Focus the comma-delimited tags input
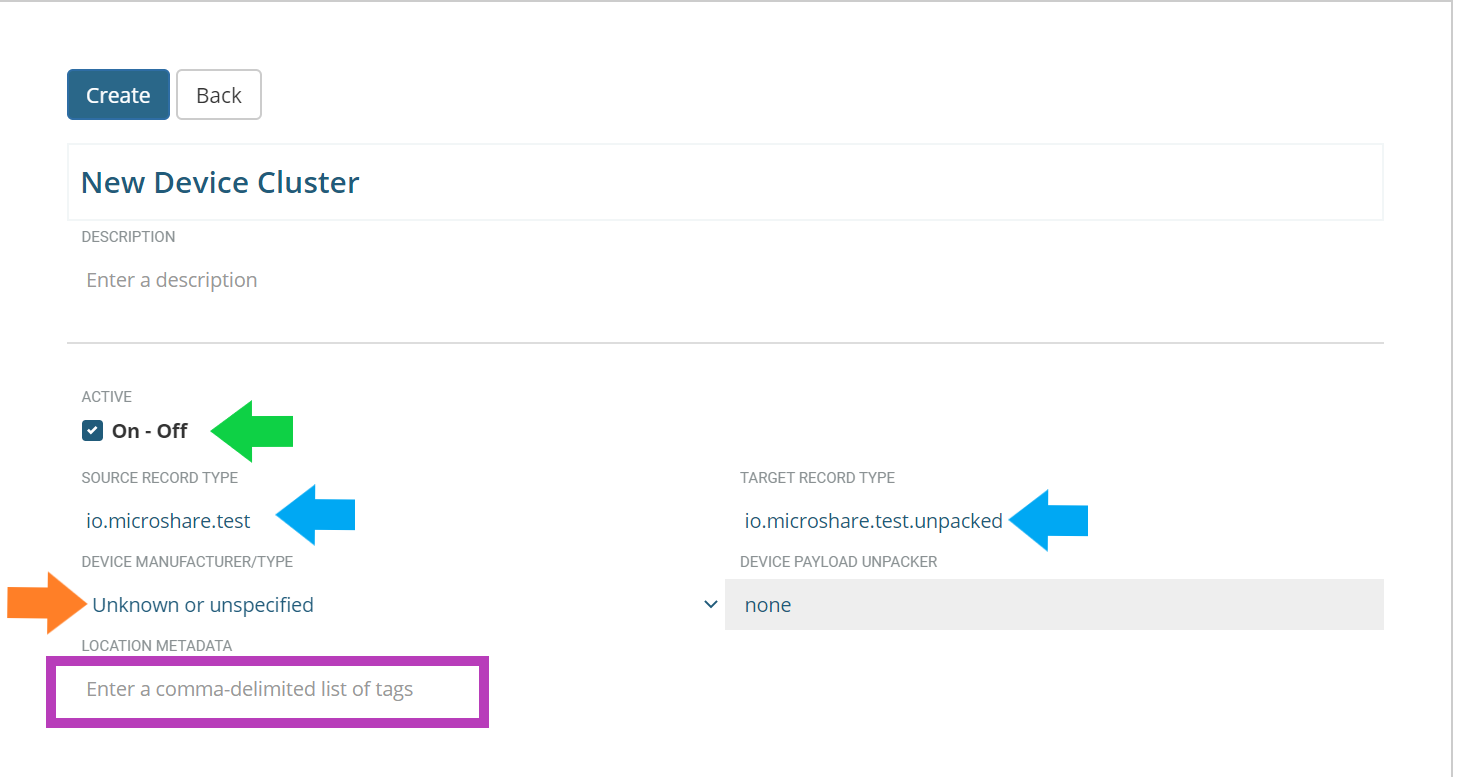1462x777 pixels. [x=268, y=689]
